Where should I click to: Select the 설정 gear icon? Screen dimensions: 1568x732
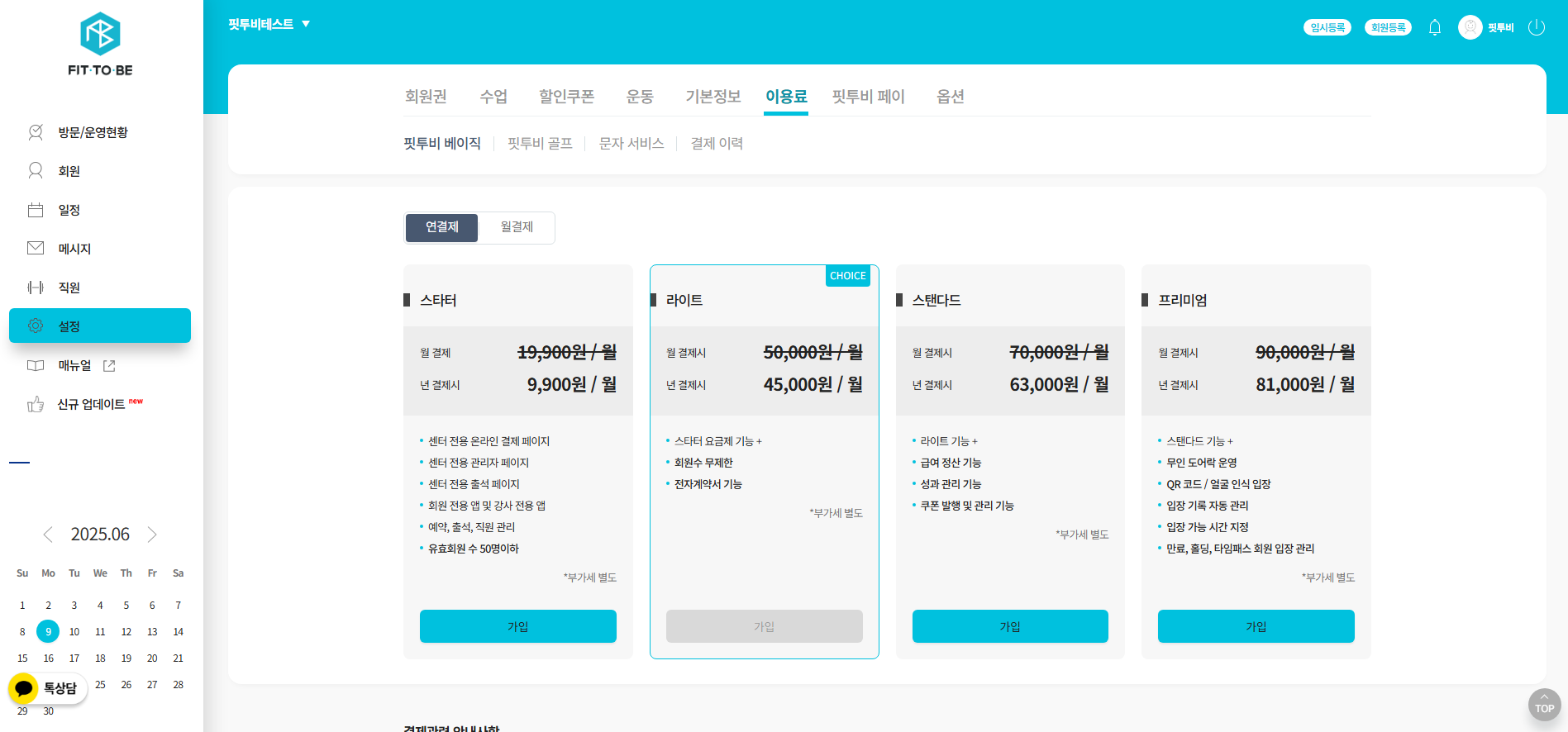click(36, 326)
